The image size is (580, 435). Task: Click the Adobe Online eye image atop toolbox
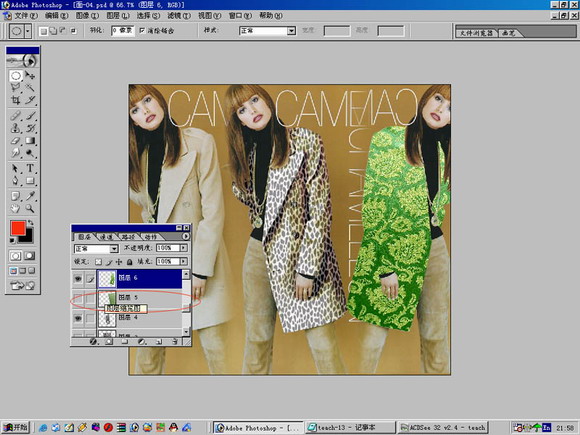pos(23,61)
